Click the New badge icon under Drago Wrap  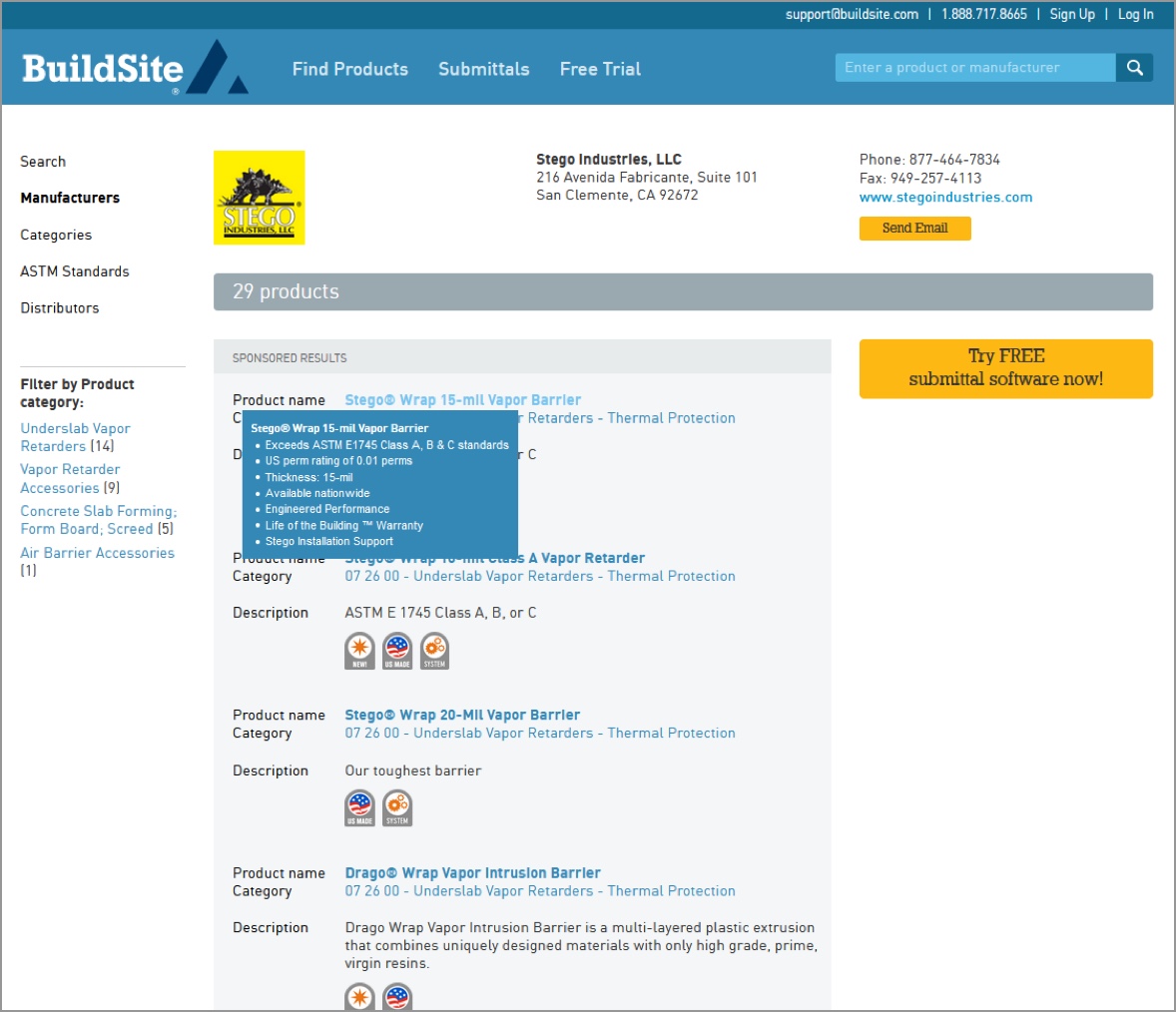[x=360, y=997]
